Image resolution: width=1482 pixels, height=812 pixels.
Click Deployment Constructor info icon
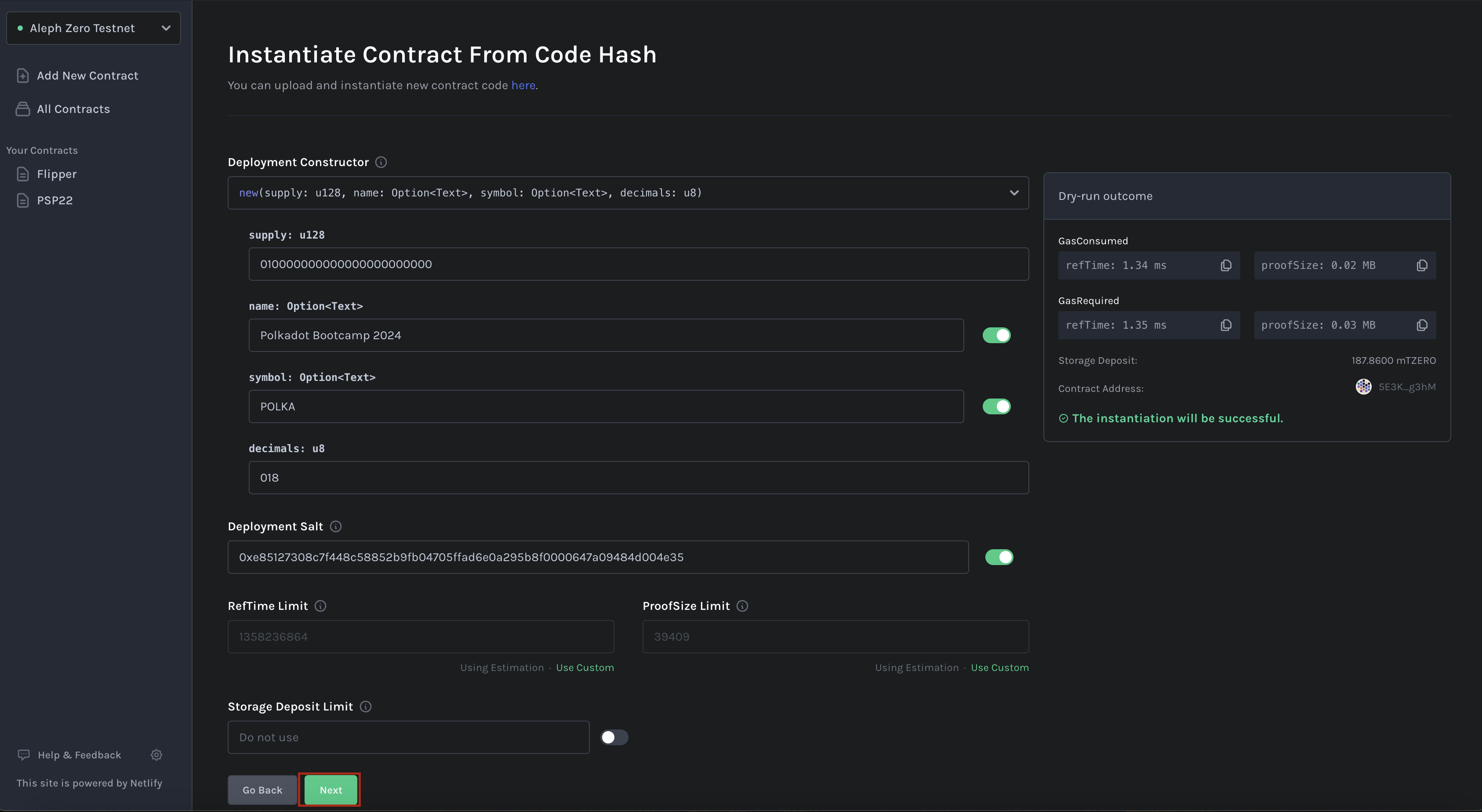[x=381, y=162]
